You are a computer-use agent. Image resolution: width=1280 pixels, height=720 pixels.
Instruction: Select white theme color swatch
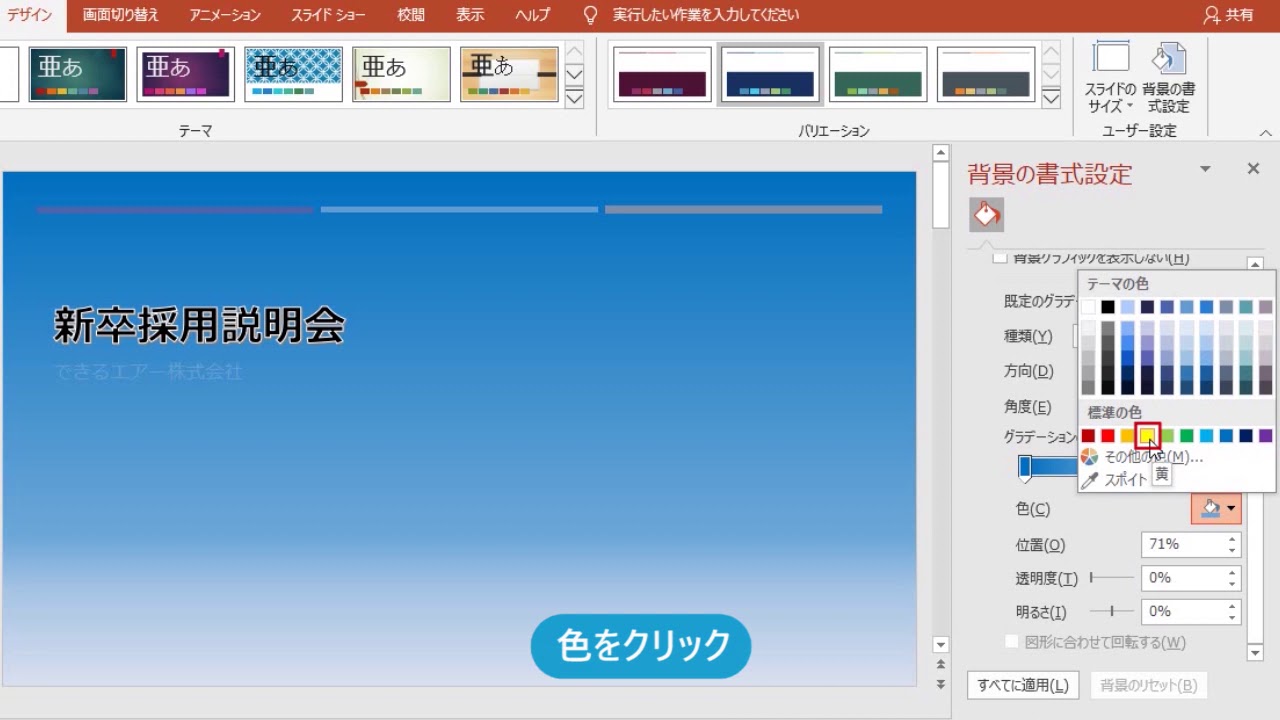pyautogui.click(x=1088, y=307)
